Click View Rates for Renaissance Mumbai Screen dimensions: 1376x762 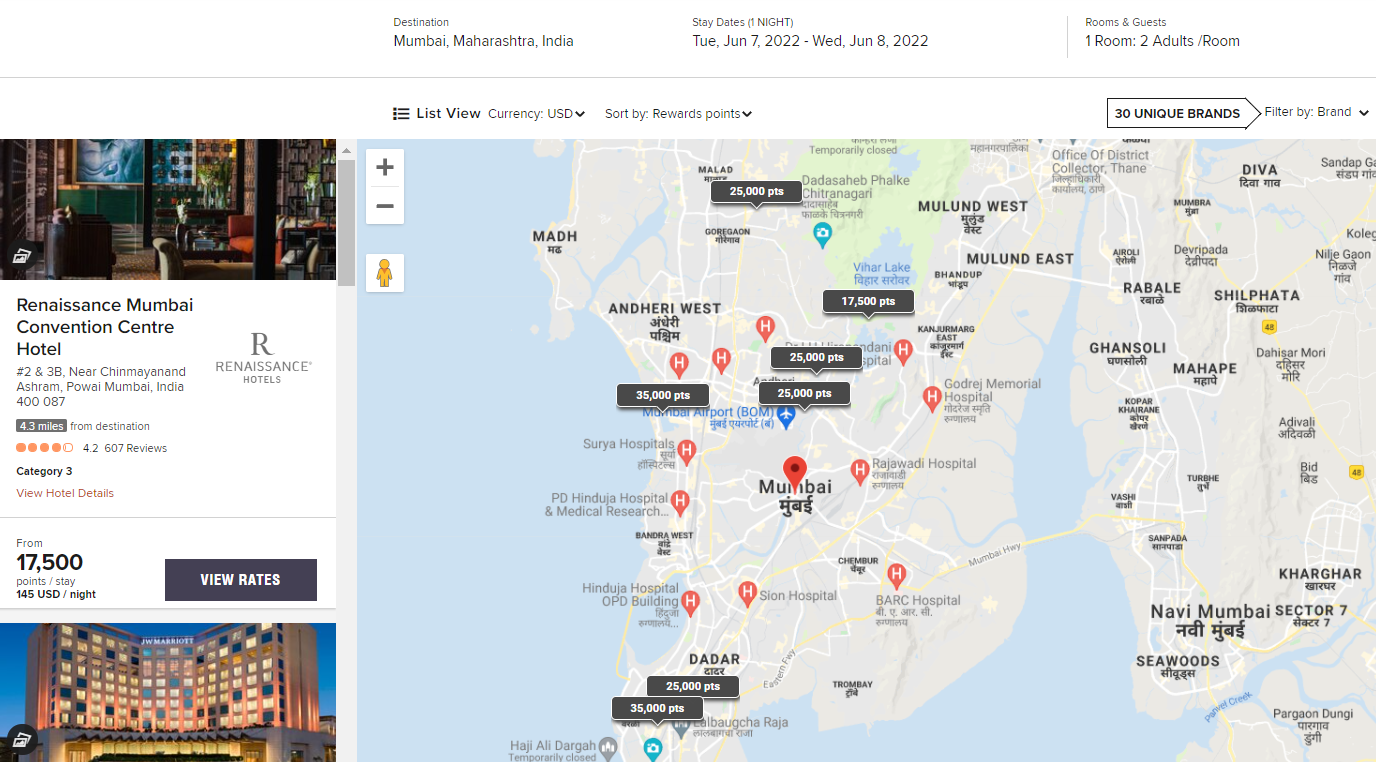(x=240, y=580)
